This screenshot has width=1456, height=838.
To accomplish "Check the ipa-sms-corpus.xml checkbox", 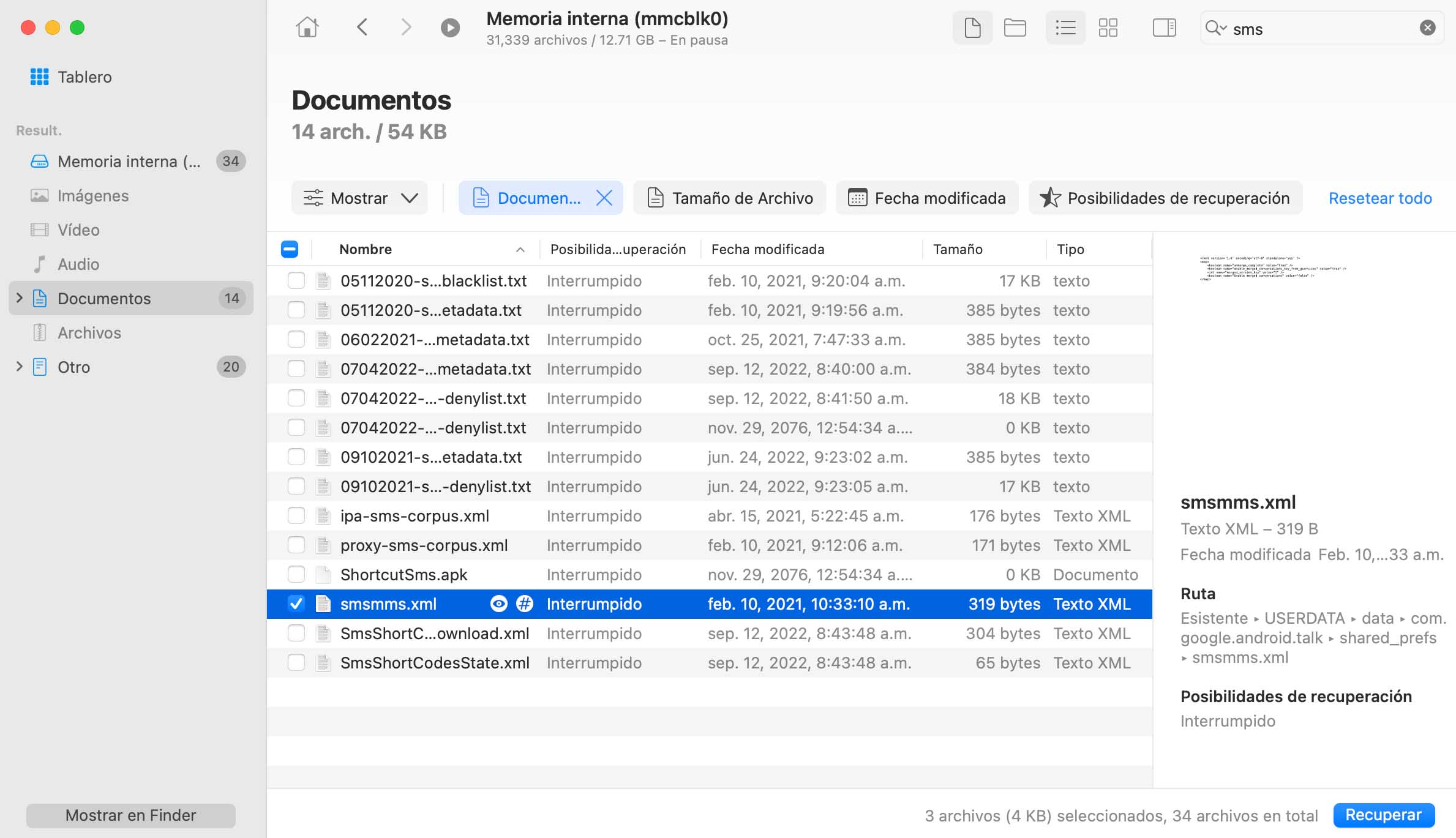I will pyautogui.click(x=296, y=516).
